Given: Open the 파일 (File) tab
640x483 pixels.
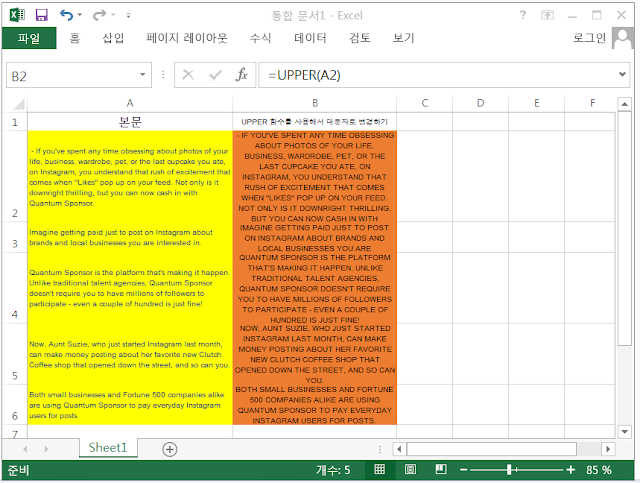Looking at the screenshot, I should click(x=29, y=38).
